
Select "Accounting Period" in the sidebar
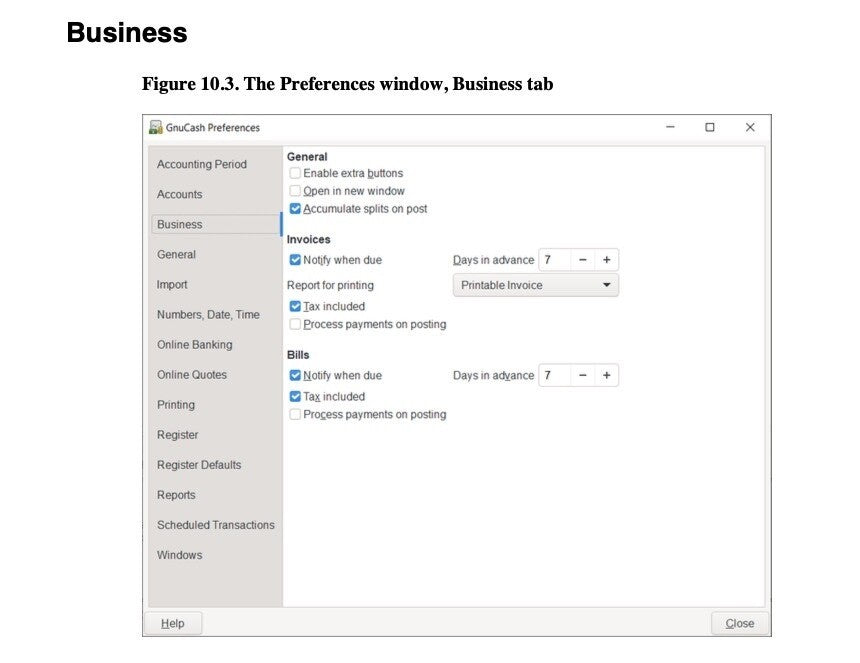201,163
